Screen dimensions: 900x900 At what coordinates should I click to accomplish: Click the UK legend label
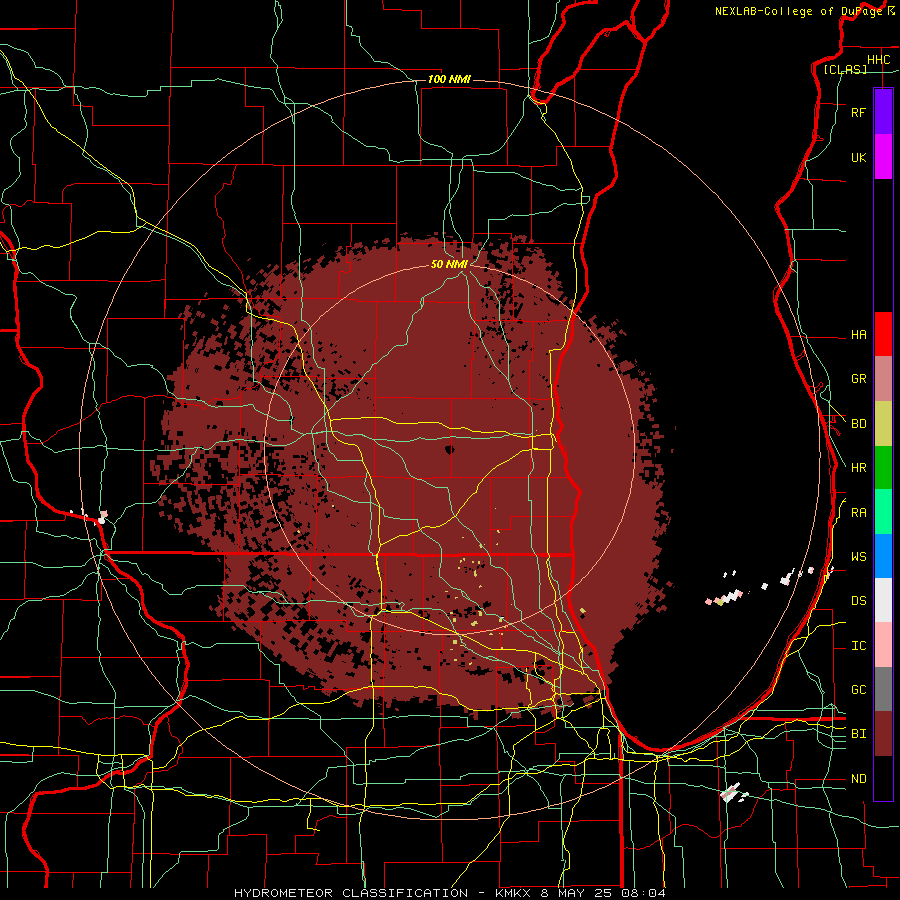[858, 157]
